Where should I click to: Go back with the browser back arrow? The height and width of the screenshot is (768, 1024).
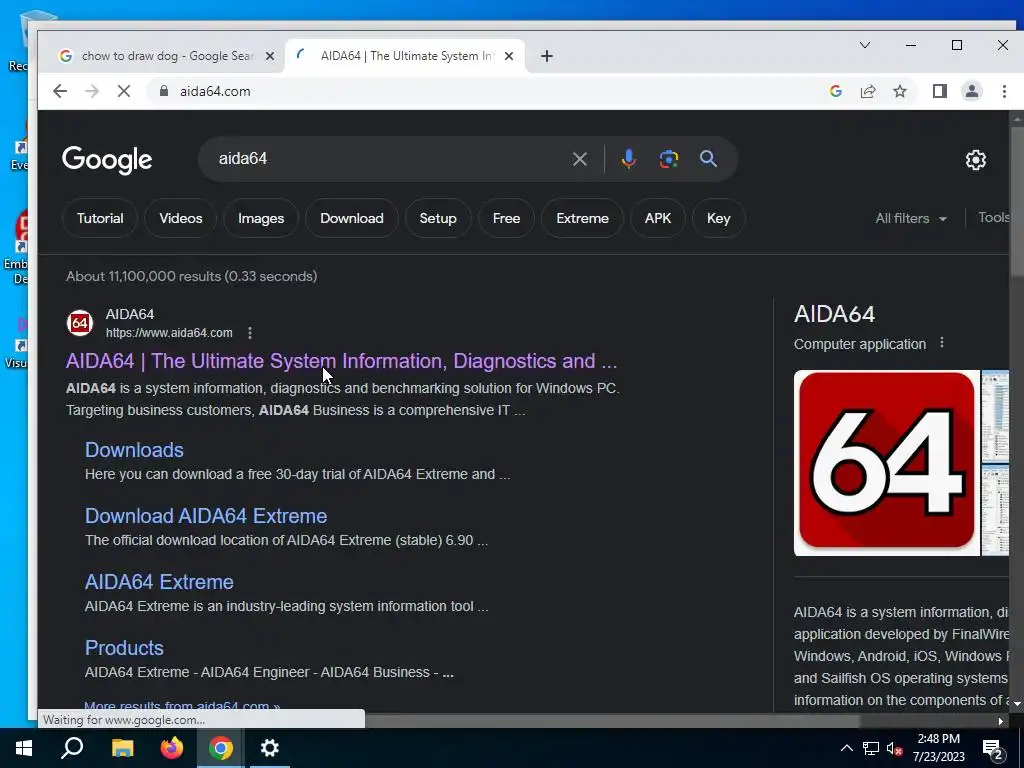tap(59, 91)
